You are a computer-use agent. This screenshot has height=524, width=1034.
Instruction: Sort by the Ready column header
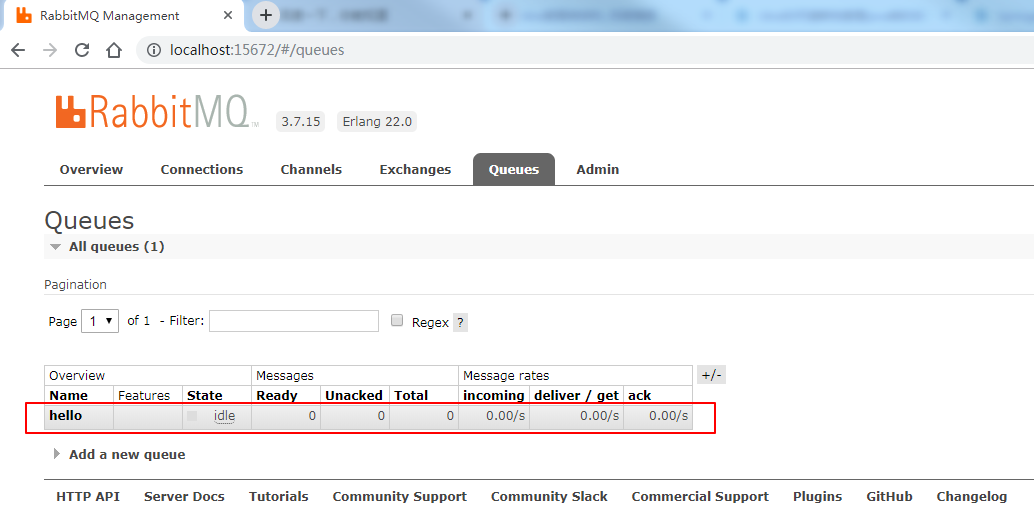point(277,395)
